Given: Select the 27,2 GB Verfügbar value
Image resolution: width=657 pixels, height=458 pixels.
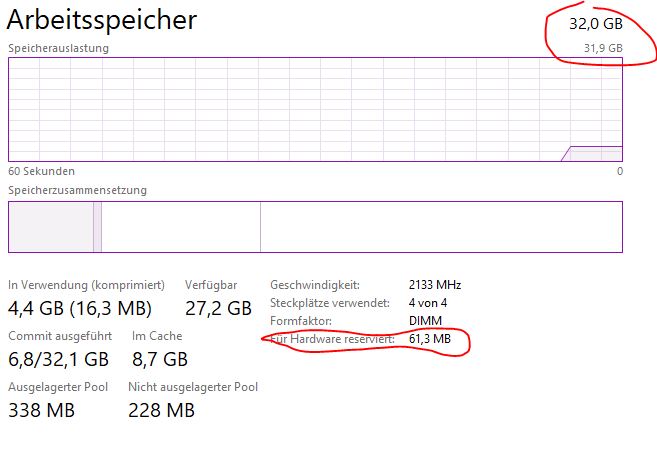Looking at the screenshot, I should pyautogui.click(x=218, y=308).
